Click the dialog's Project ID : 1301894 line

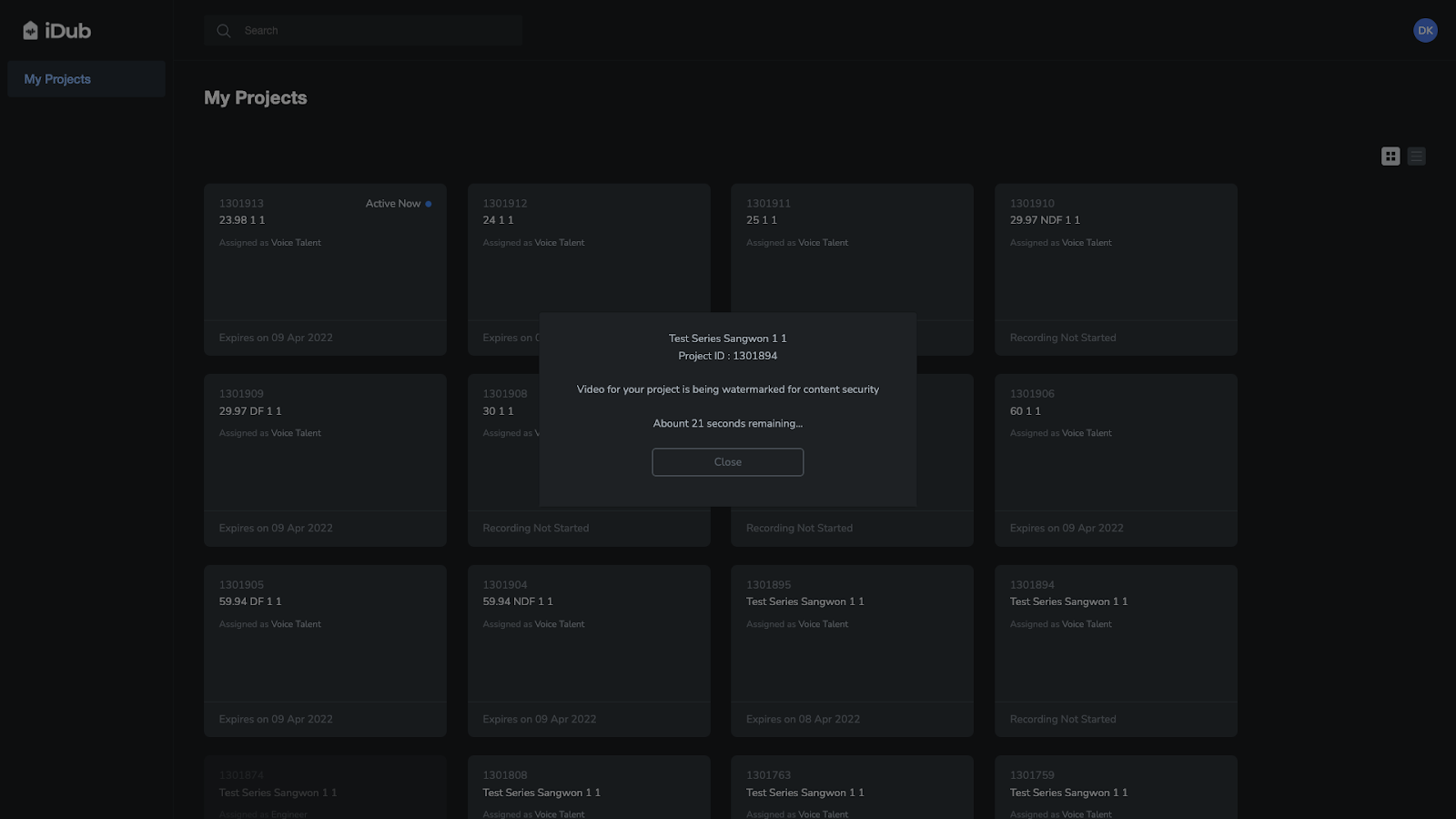click(x=728, y=356)
